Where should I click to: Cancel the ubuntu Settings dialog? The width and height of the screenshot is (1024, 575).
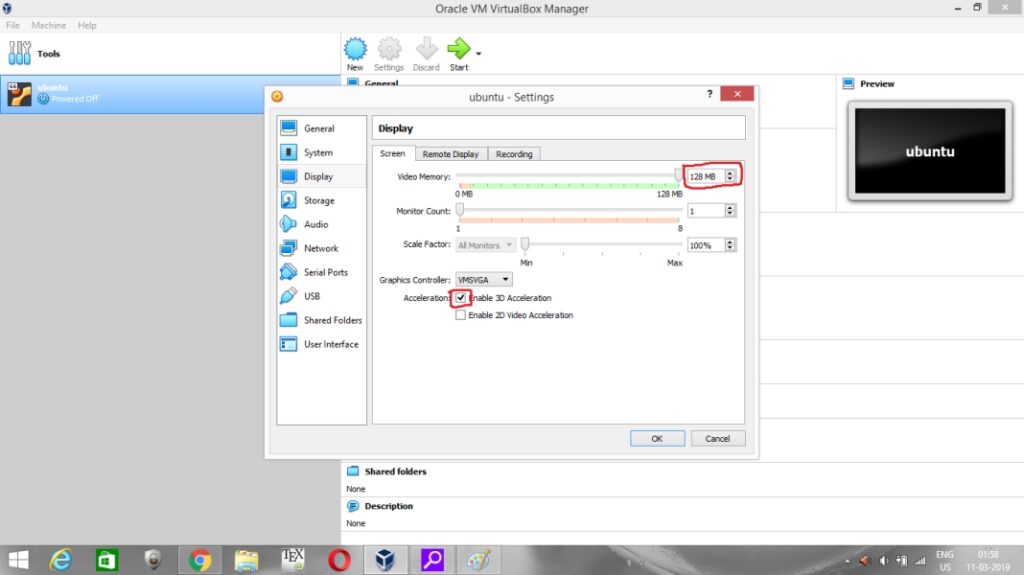coord(718,438)
